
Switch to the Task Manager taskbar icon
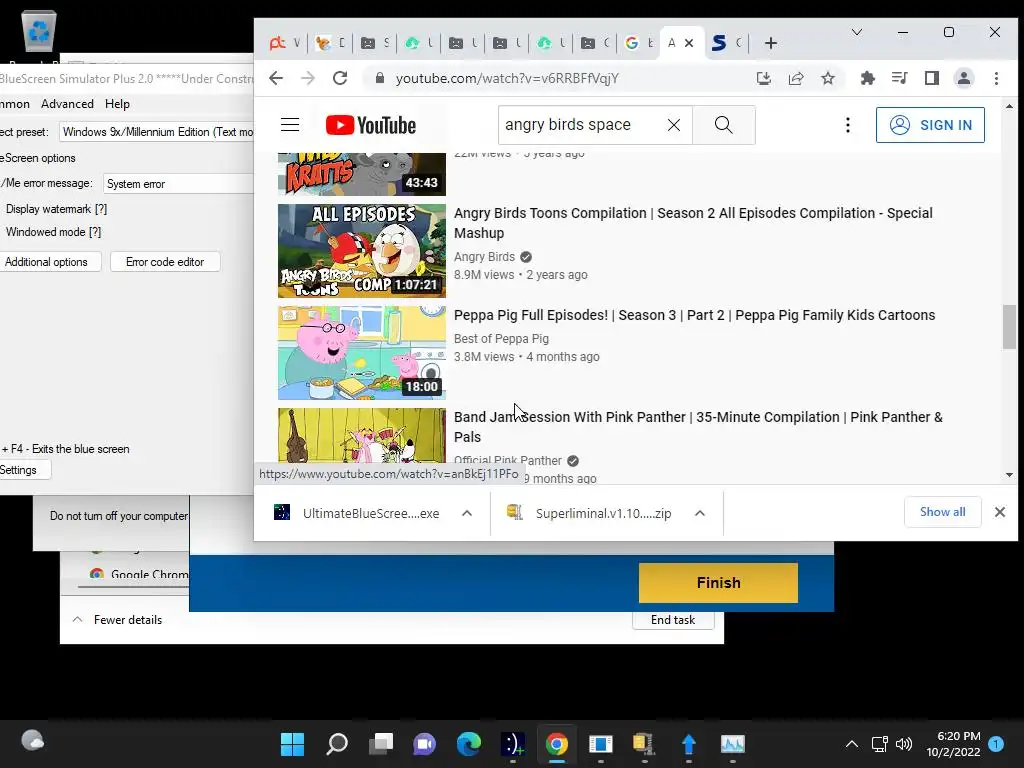pos(733,744)
